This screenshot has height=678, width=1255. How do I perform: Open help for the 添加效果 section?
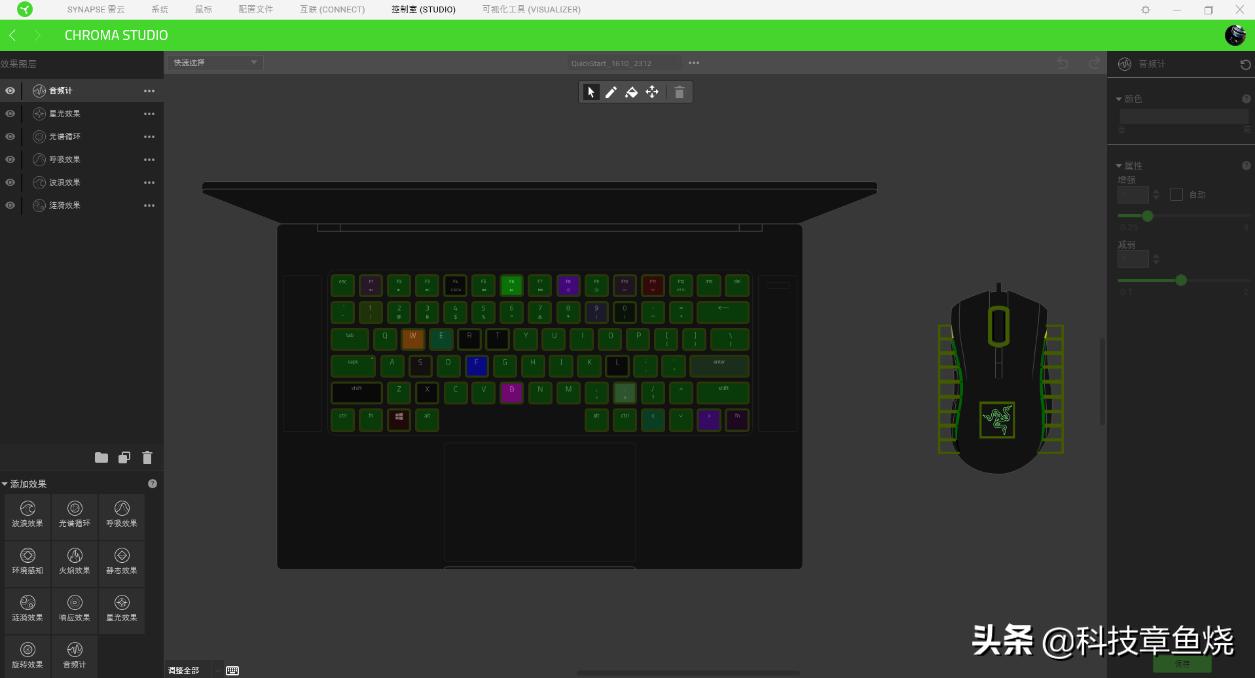(x=153, y=483)
